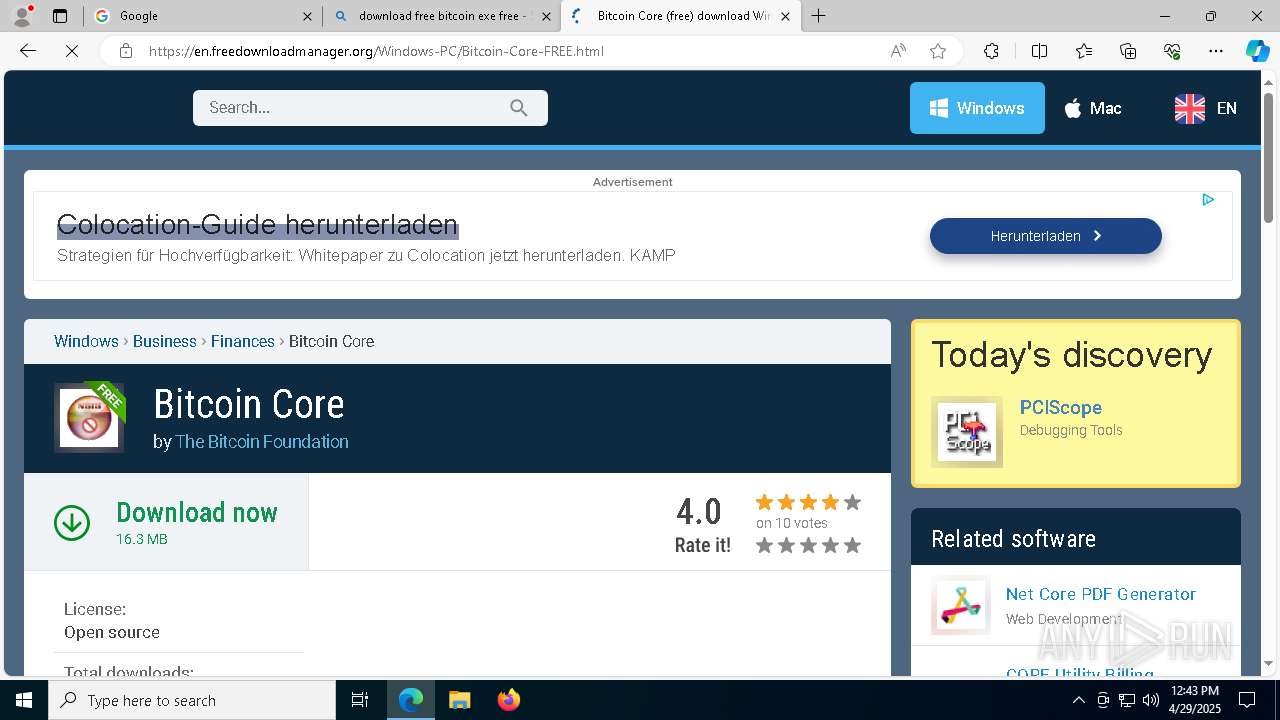The height and width of the screenshot is (720, 1280).
Task: Show hidden system tray icons
Action: tap(1079, 700)
